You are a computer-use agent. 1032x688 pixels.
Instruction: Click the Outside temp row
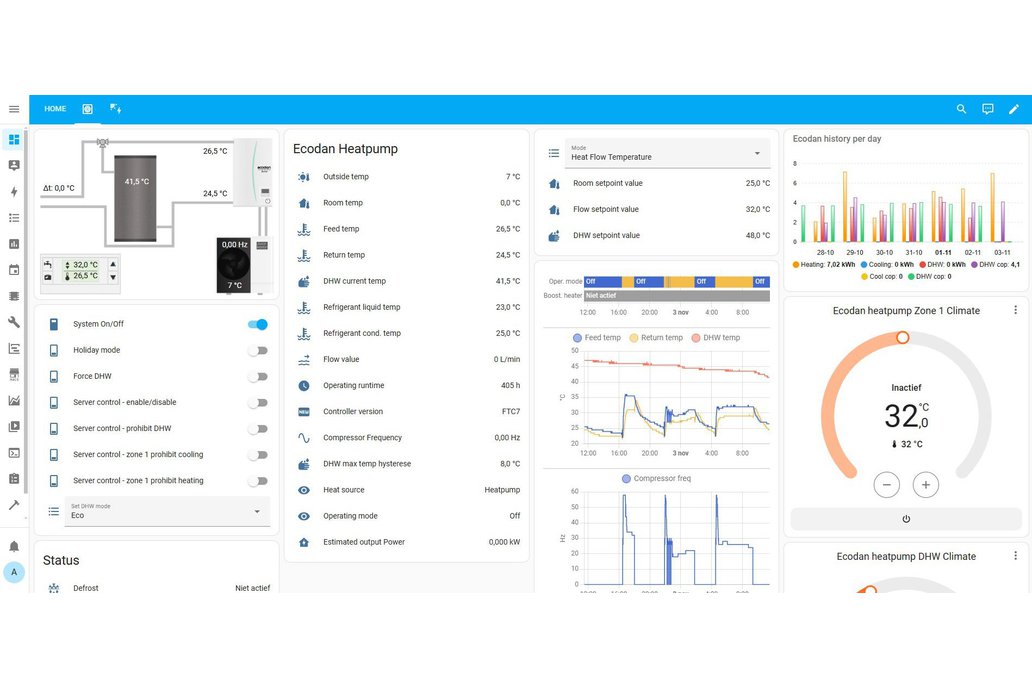click(406, 177)
